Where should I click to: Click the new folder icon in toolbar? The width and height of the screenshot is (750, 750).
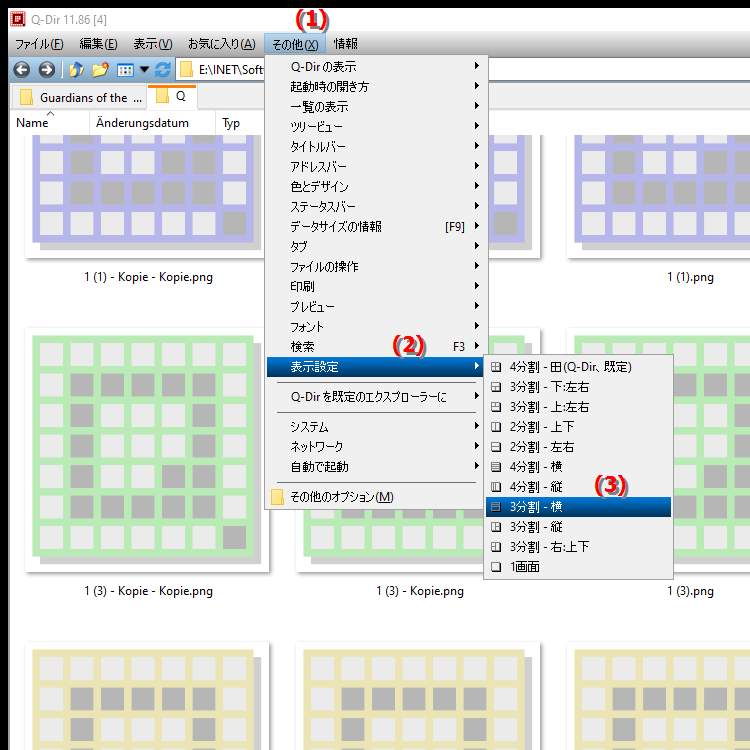tap(100, 70)
